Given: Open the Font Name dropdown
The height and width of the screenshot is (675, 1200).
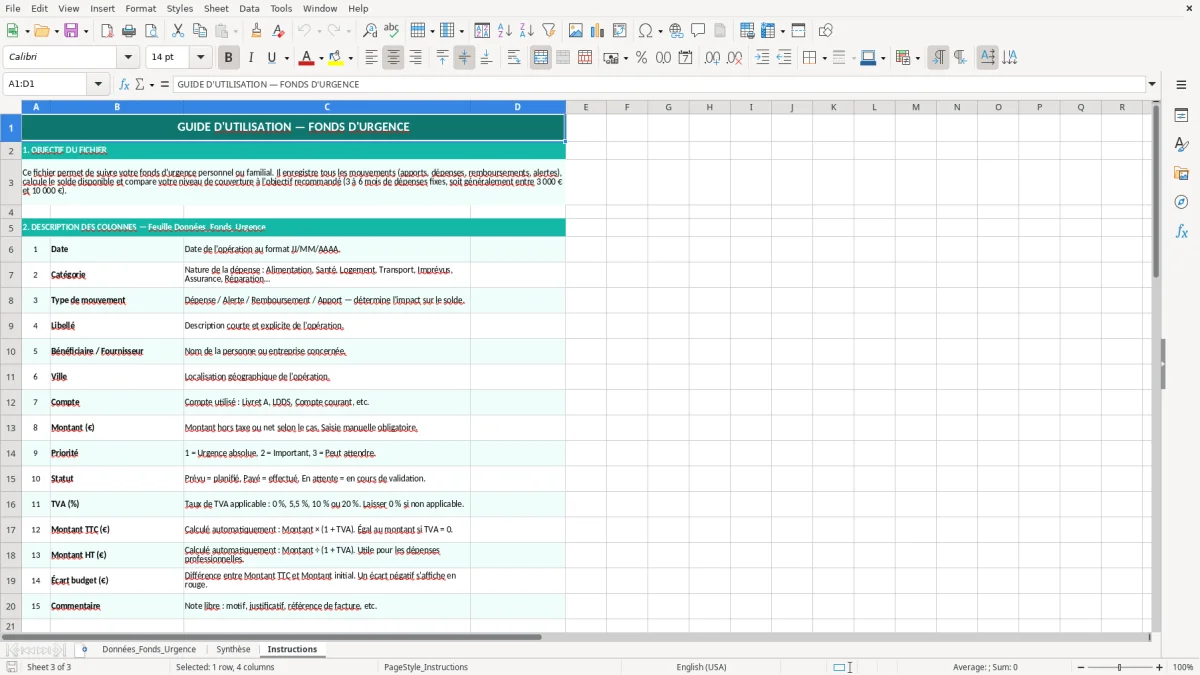Looking at the screenshot, I should [127, 58].
